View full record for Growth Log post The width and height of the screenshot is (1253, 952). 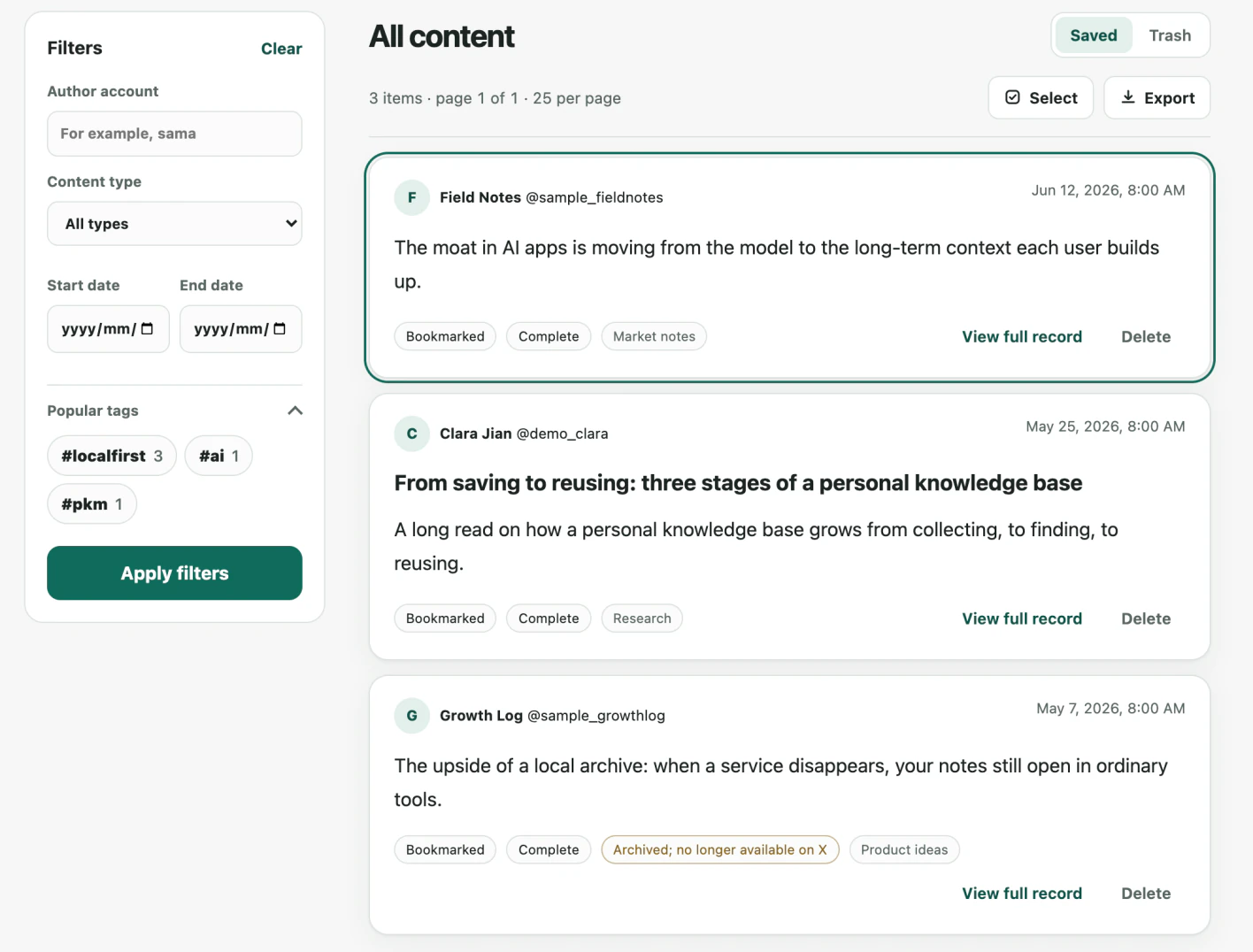[x=1022, y=894]
